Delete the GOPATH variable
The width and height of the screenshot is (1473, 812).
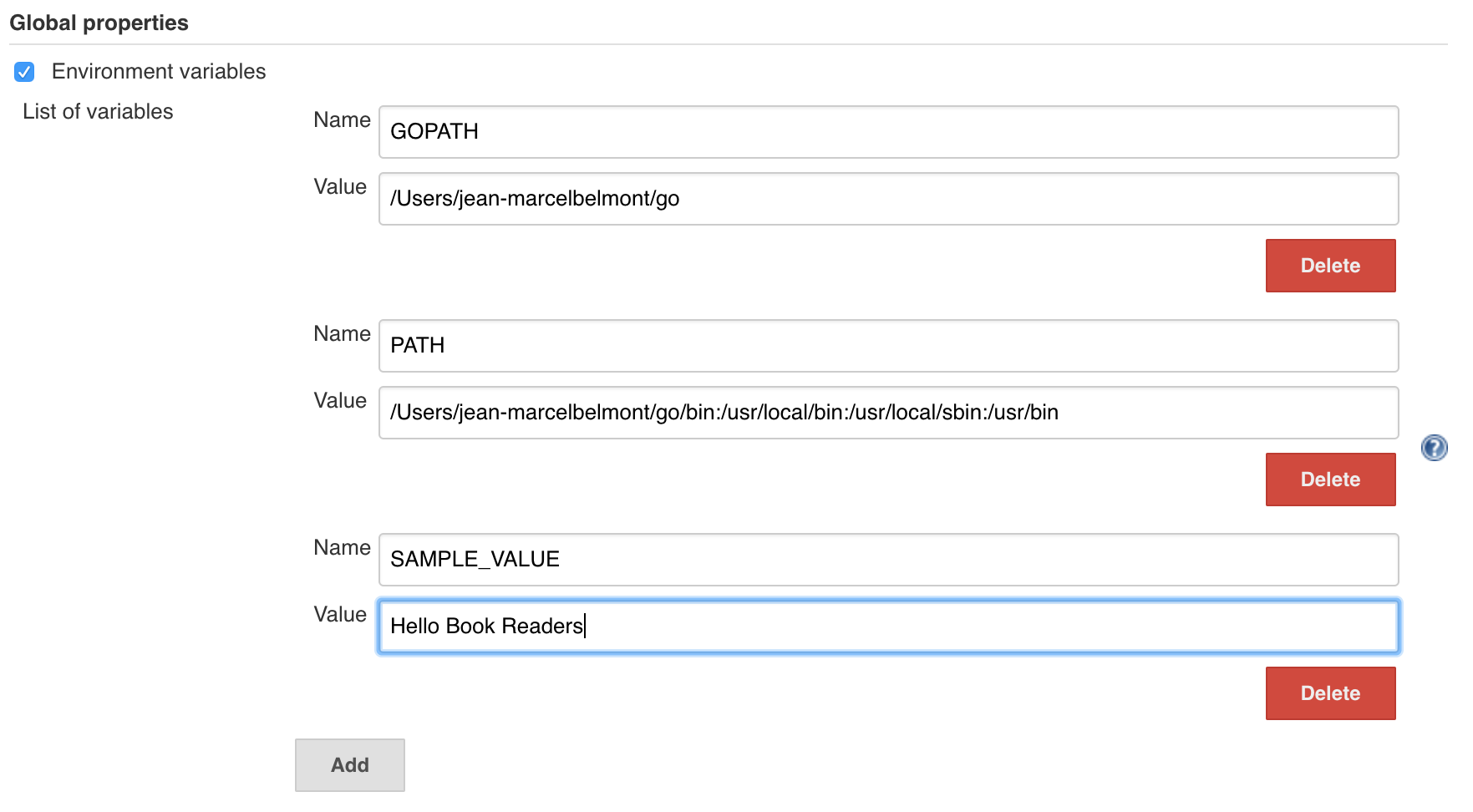1330,266
